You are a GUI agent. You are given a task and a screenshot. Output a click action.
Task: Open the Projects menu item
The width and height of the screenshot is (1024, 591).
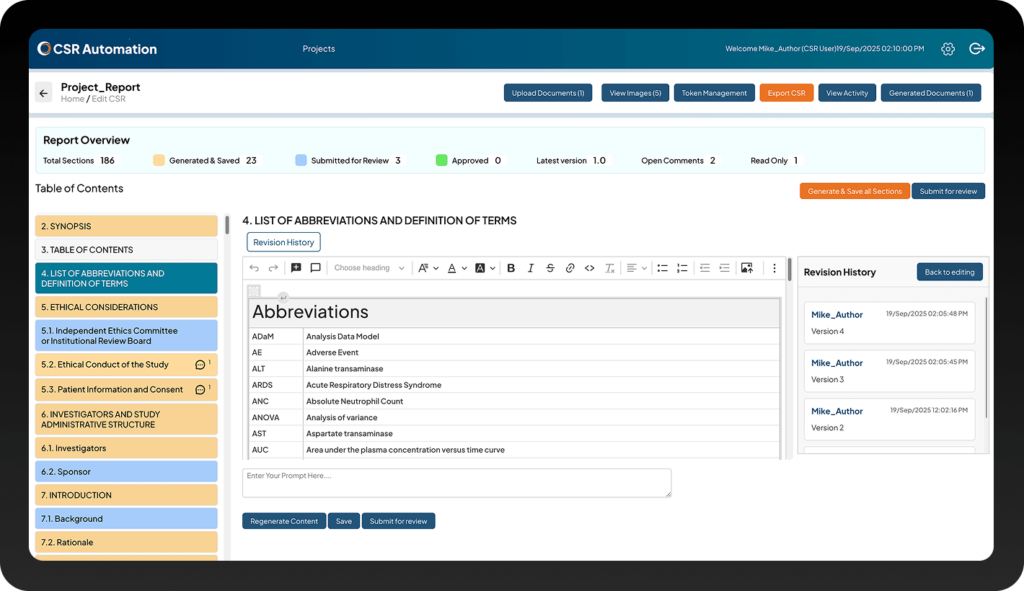point(319,49)
